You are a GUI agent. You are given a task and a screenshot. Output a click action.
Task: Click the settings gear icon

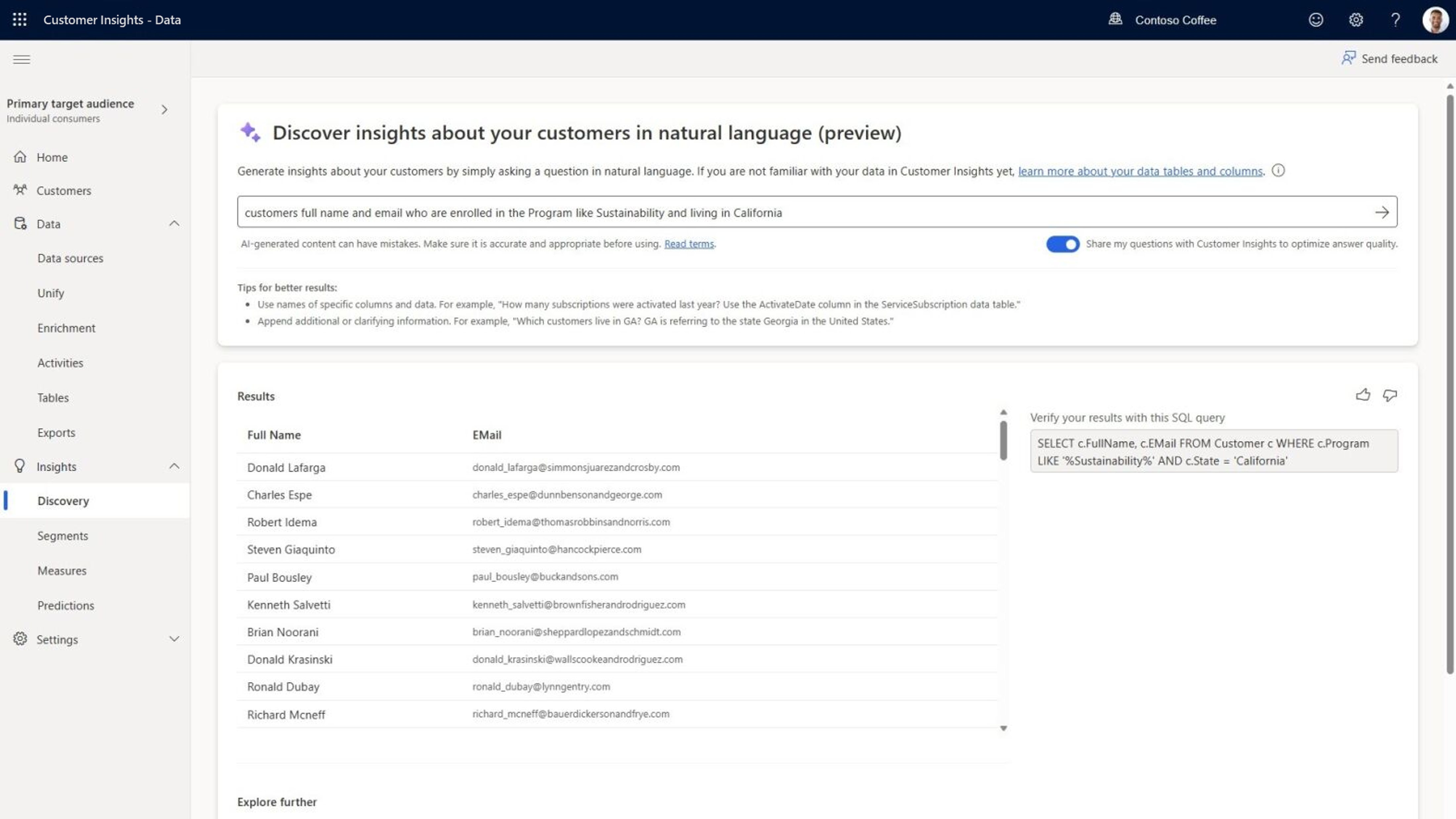pos(1355,20)
